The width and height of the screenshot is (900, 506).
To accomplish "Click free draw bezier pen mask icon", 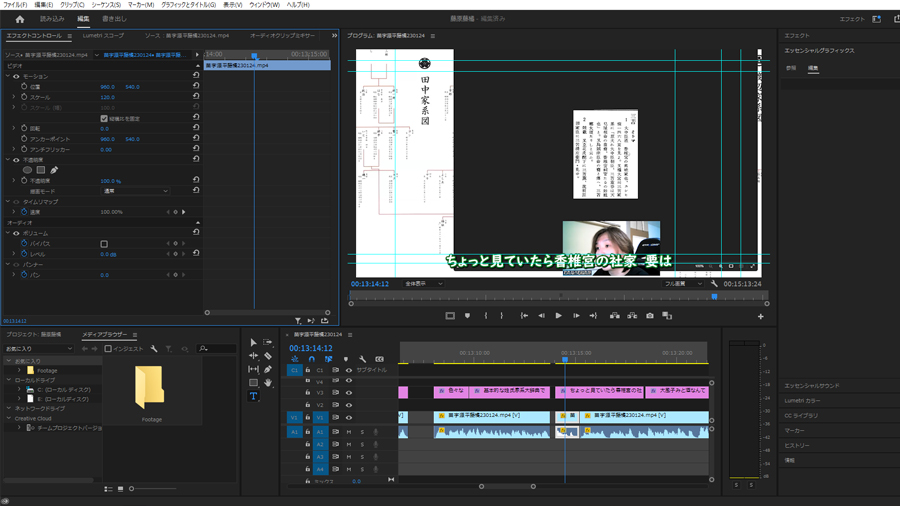I will 54,170.
